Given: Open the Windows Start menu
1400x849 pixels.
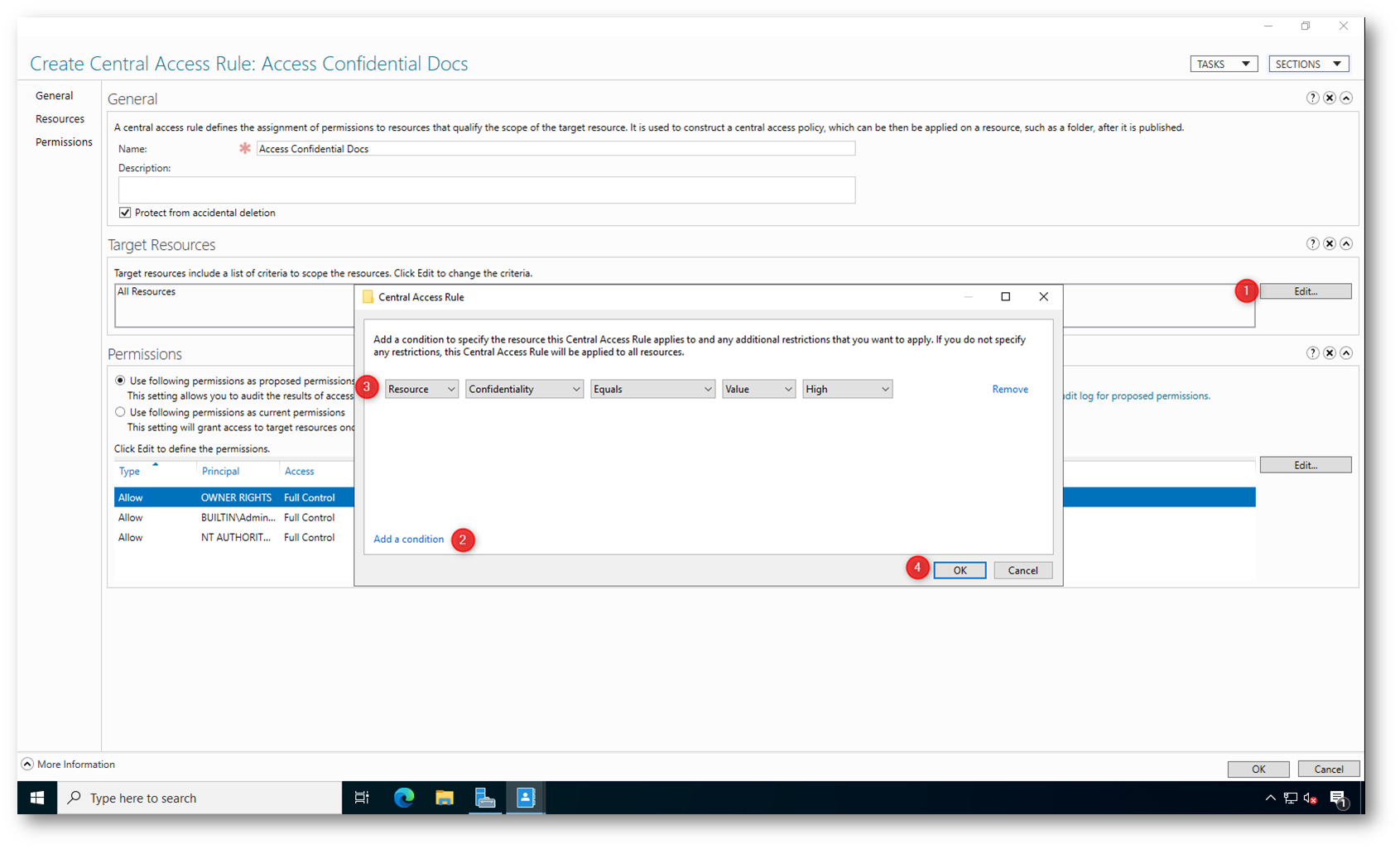Looking at the screenshot, I should (x=37, y=798).
